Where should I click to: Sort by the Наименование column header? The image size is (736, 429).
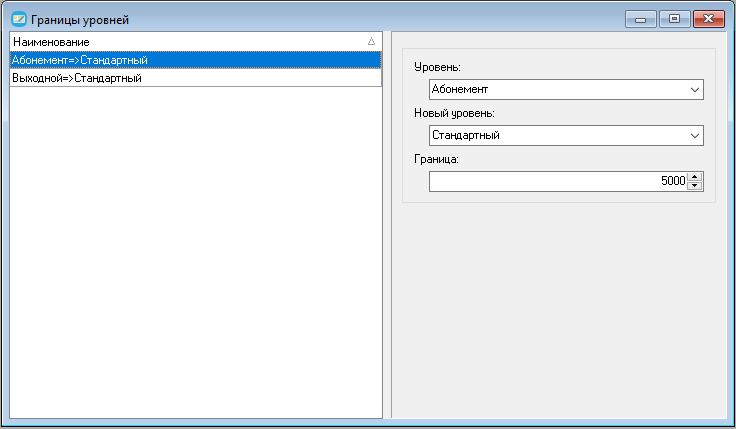click(x=195, y=42)
